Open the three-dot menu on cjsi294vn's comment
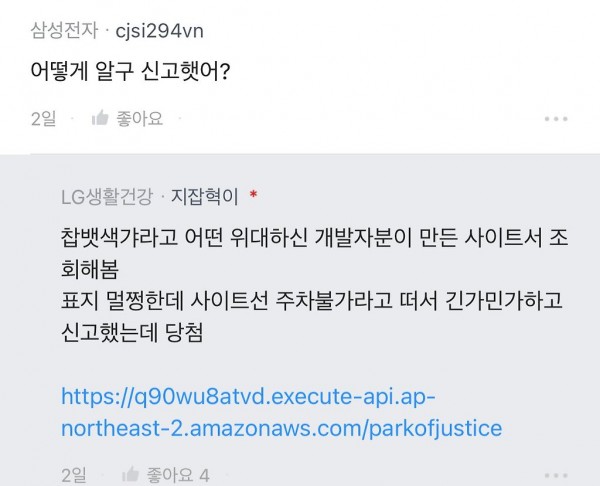 pyautogui.click(x=555, y=119)
